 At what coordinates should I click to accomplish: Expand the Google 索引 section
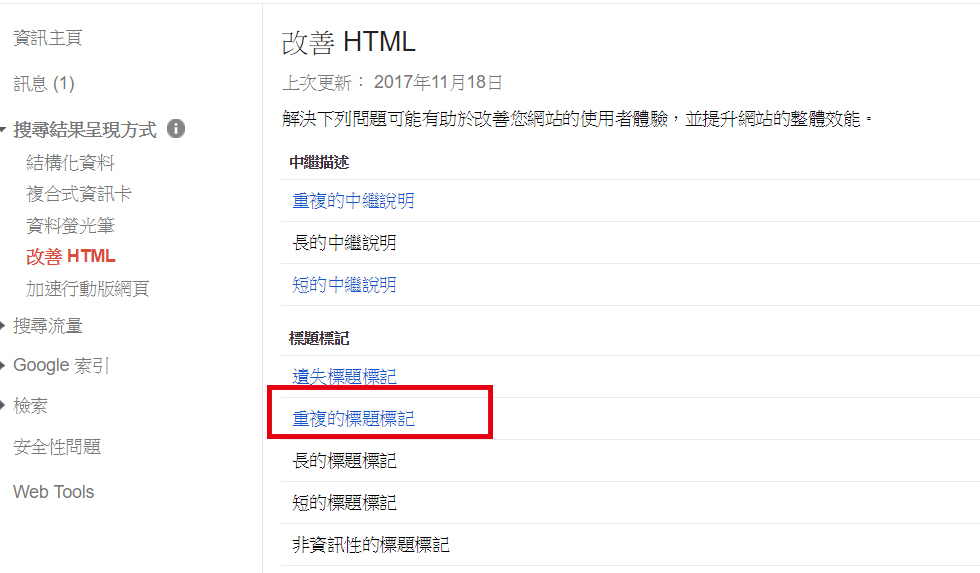pos(60,366)
